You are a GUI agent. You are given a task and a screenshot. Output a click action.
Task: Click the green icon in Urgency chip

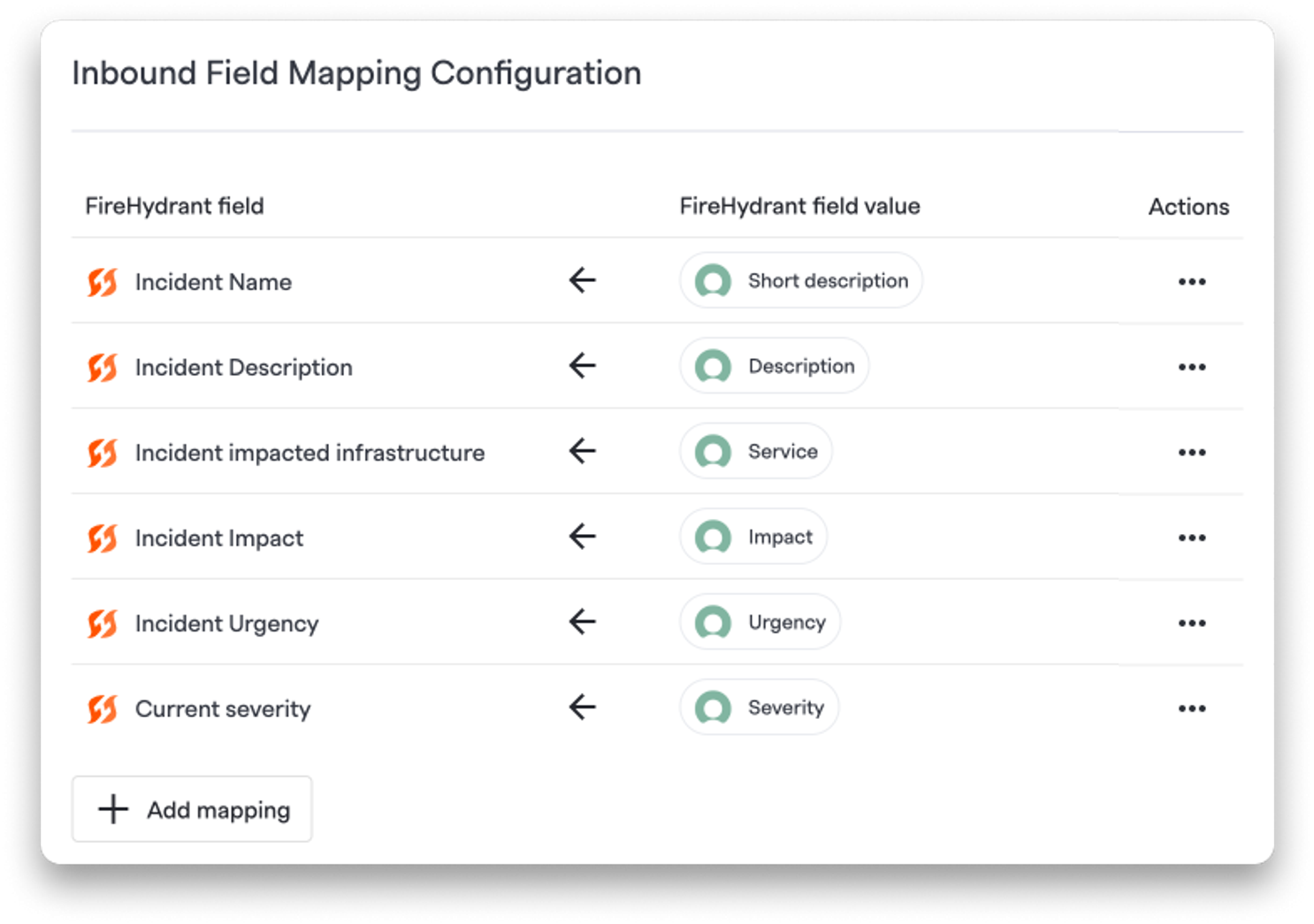click(x=713, y=622)
